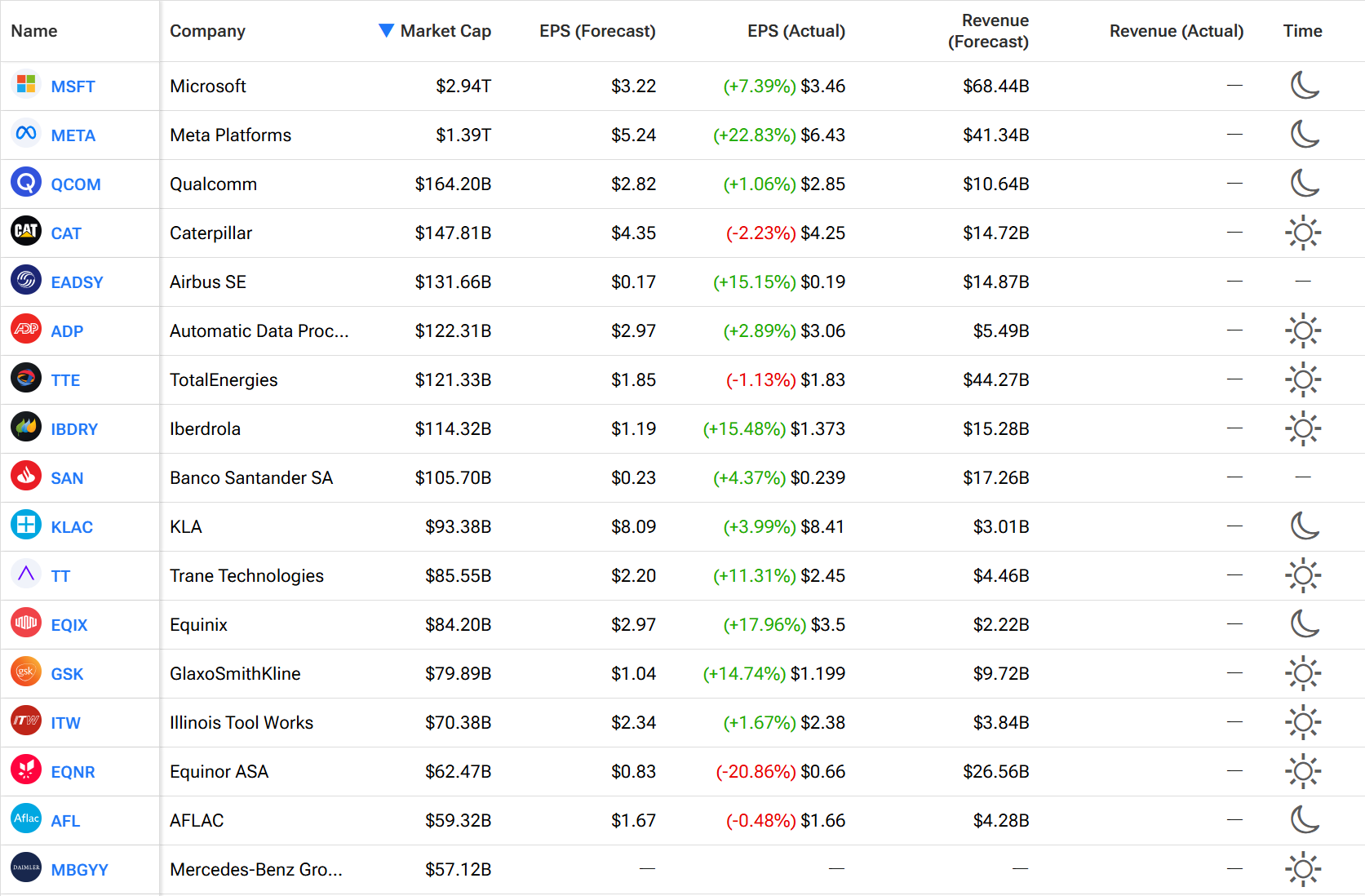Click the Illinois Tool Works logo icon

pos(26,721)
